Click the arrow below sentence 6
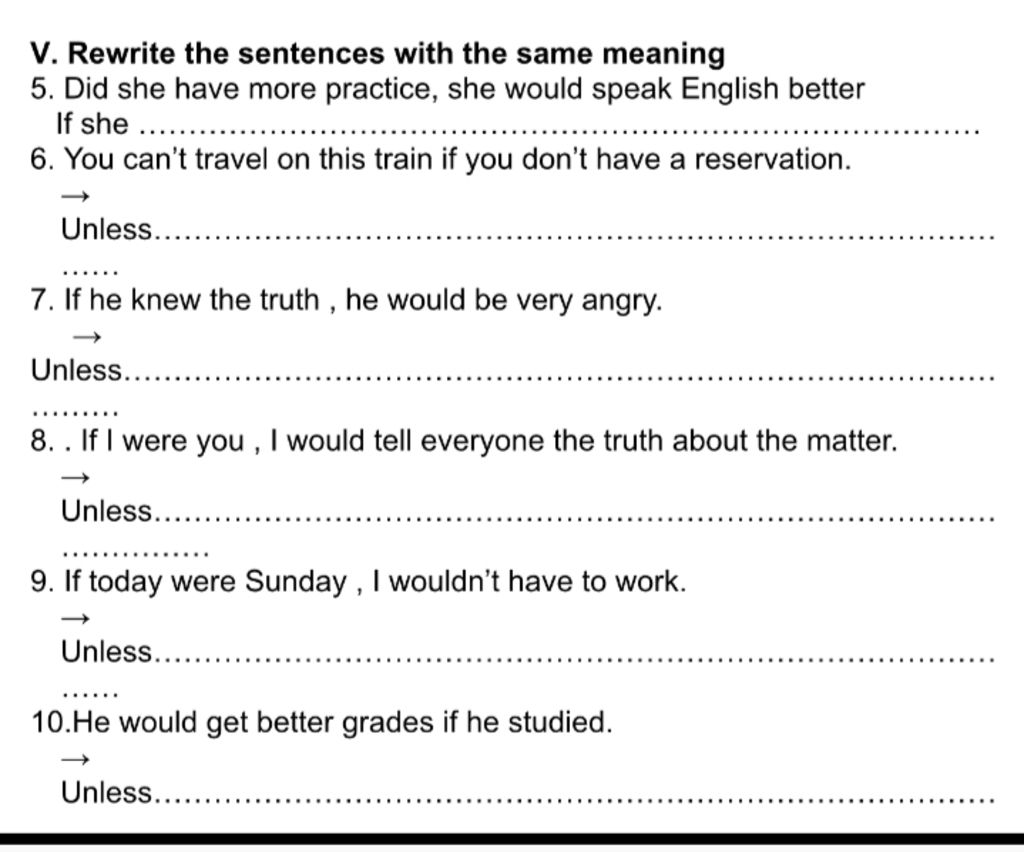 tap(75, 195)
